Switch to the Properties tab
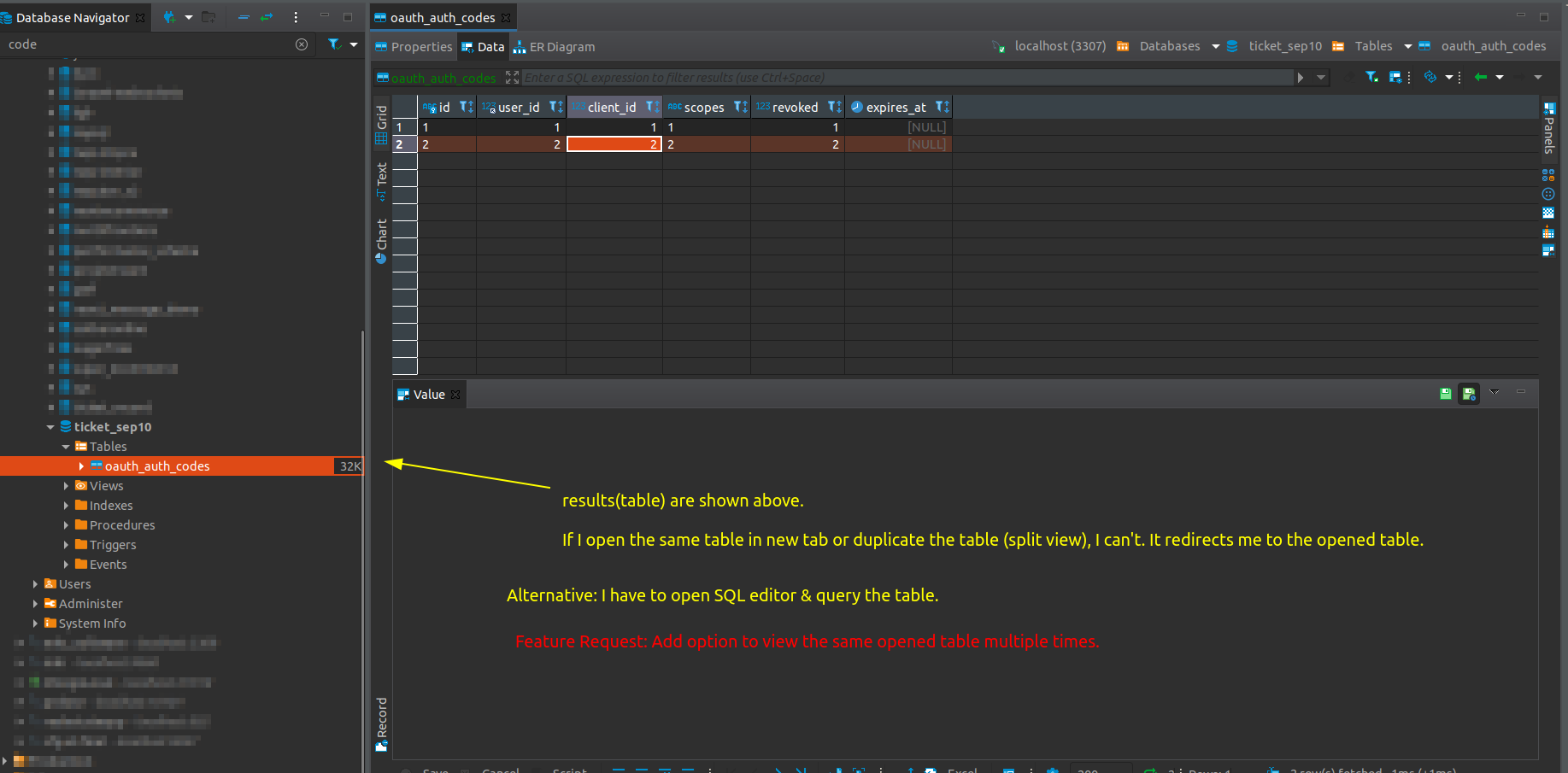The image size is (1568, 773). coord(414,47)
